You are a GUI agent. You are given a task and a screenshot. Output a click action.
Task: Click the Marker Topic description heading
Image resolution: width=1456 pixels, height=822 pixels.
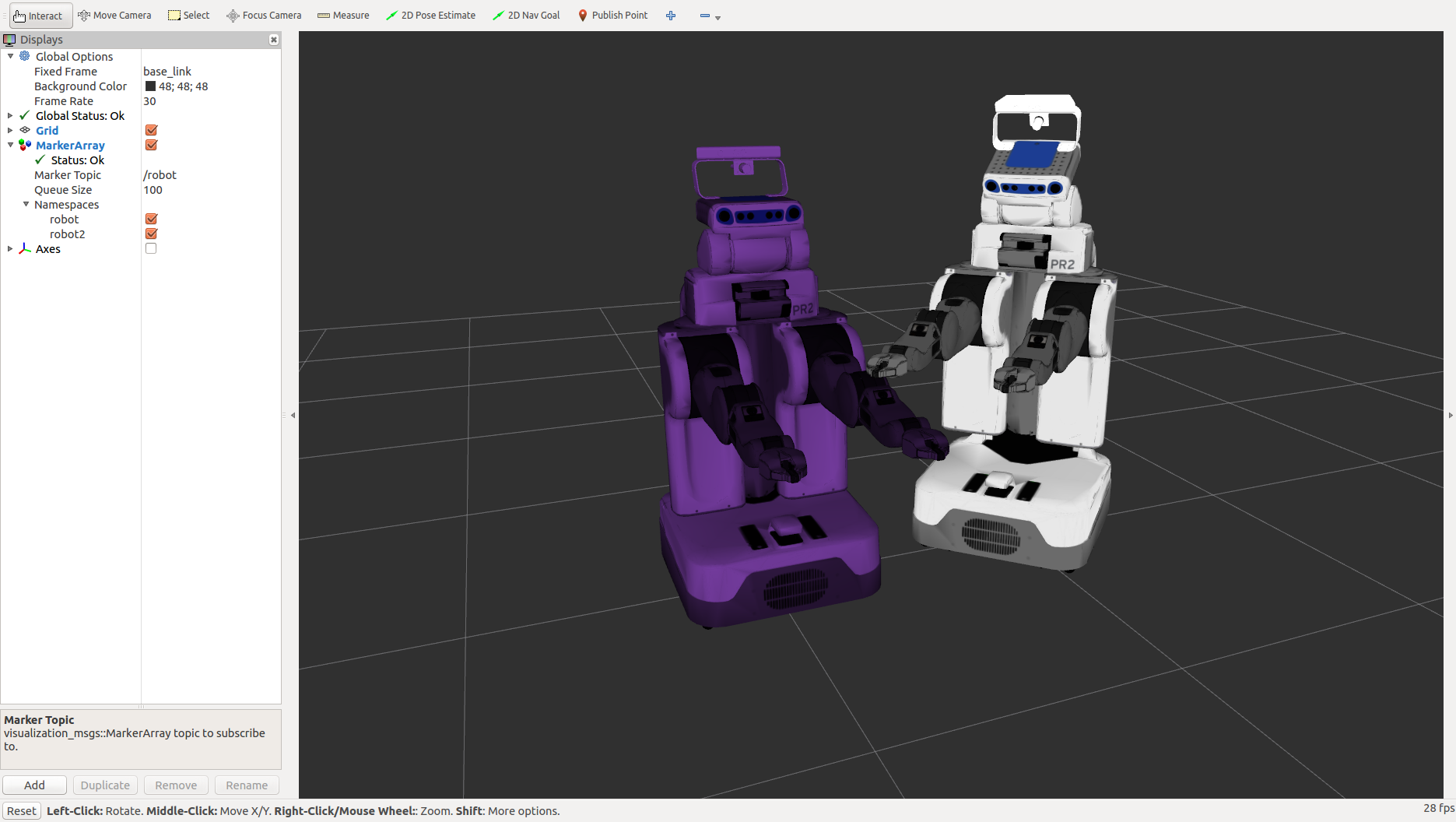(x=39, y=719)
